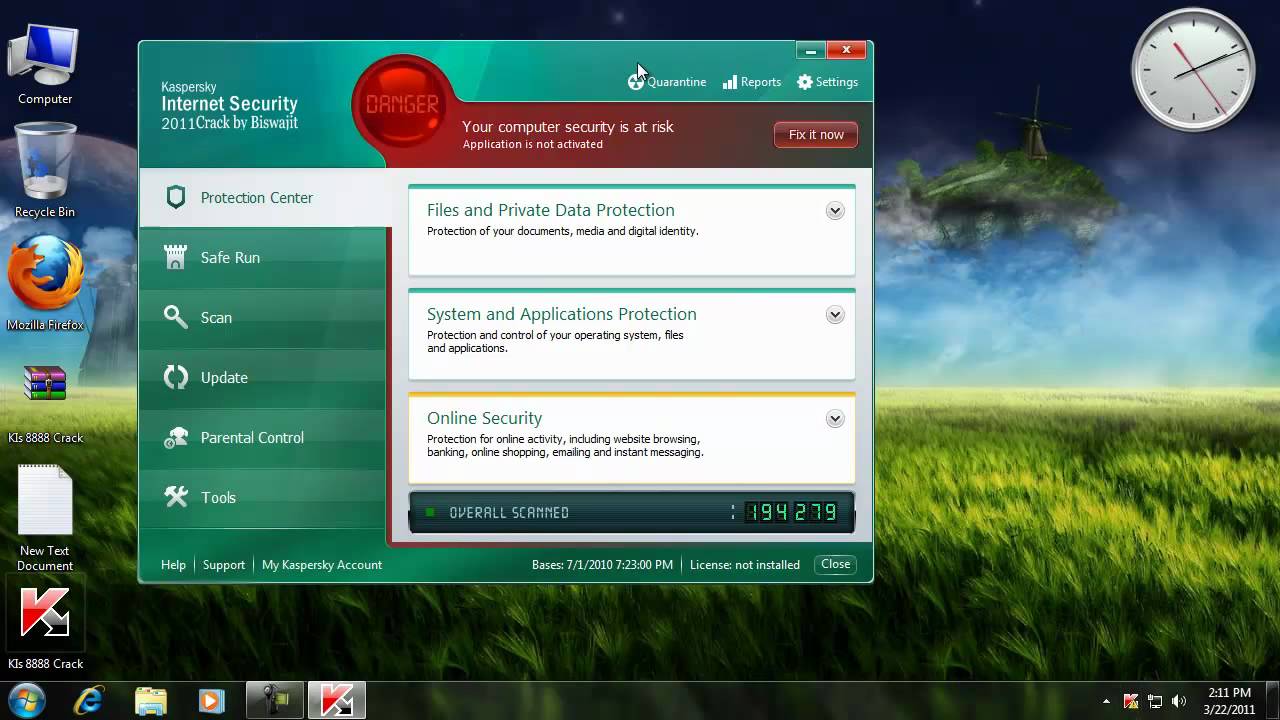Open the Parental Control tab

[263, 438]
